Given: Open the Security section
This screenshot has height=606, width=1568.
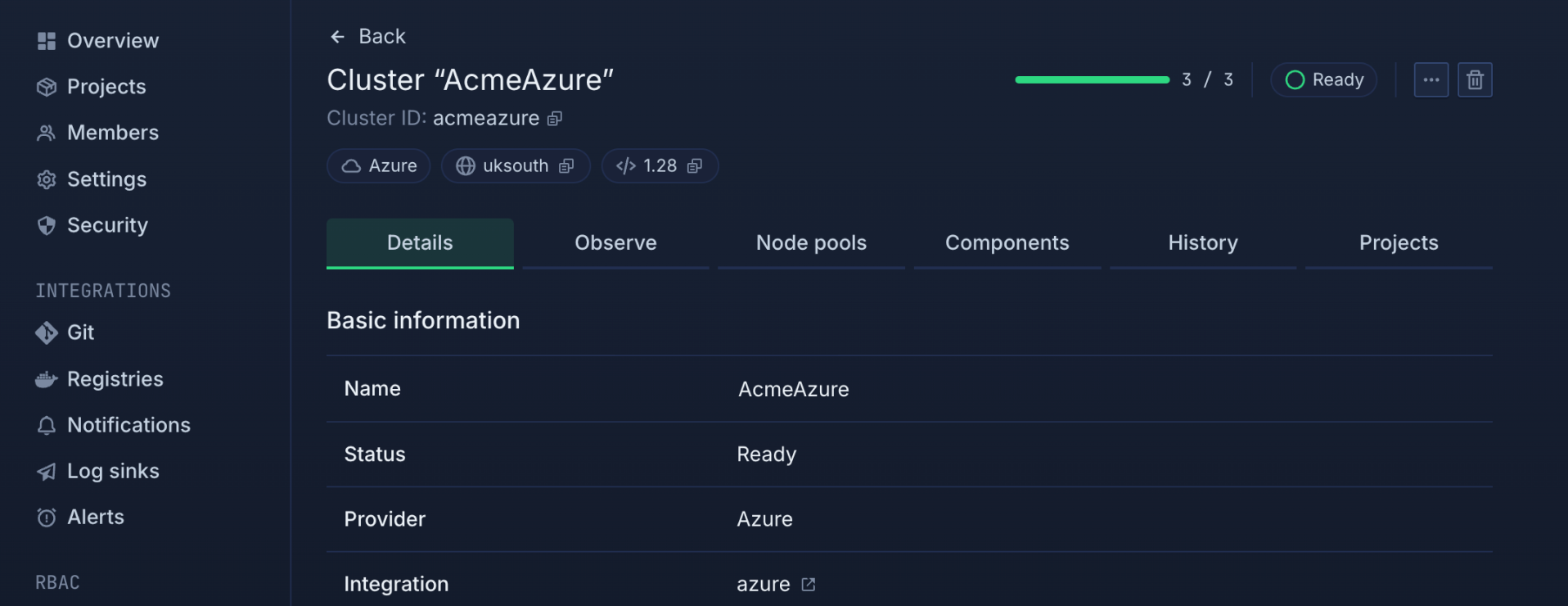Looking at the screenshot, I should click(107, 224).
